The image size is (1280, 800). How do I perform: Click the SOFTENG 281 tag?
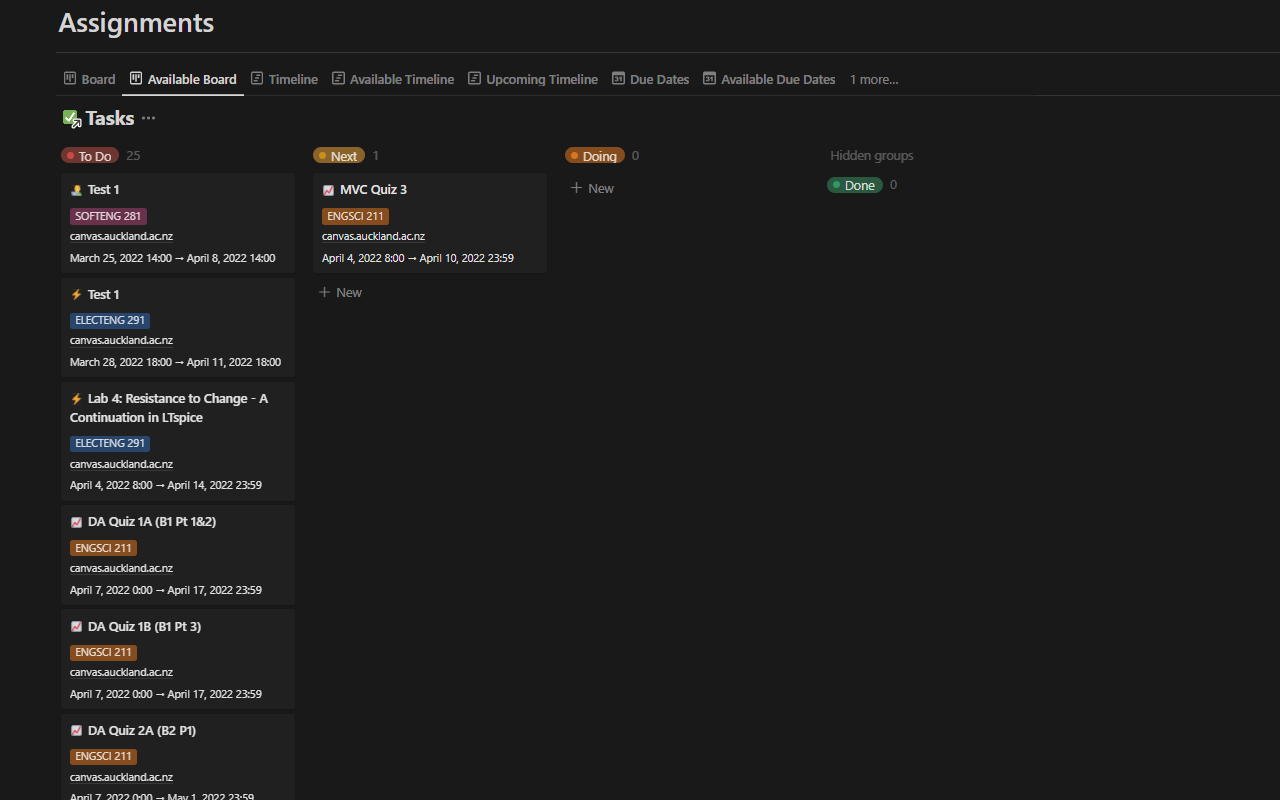[108, 216]
